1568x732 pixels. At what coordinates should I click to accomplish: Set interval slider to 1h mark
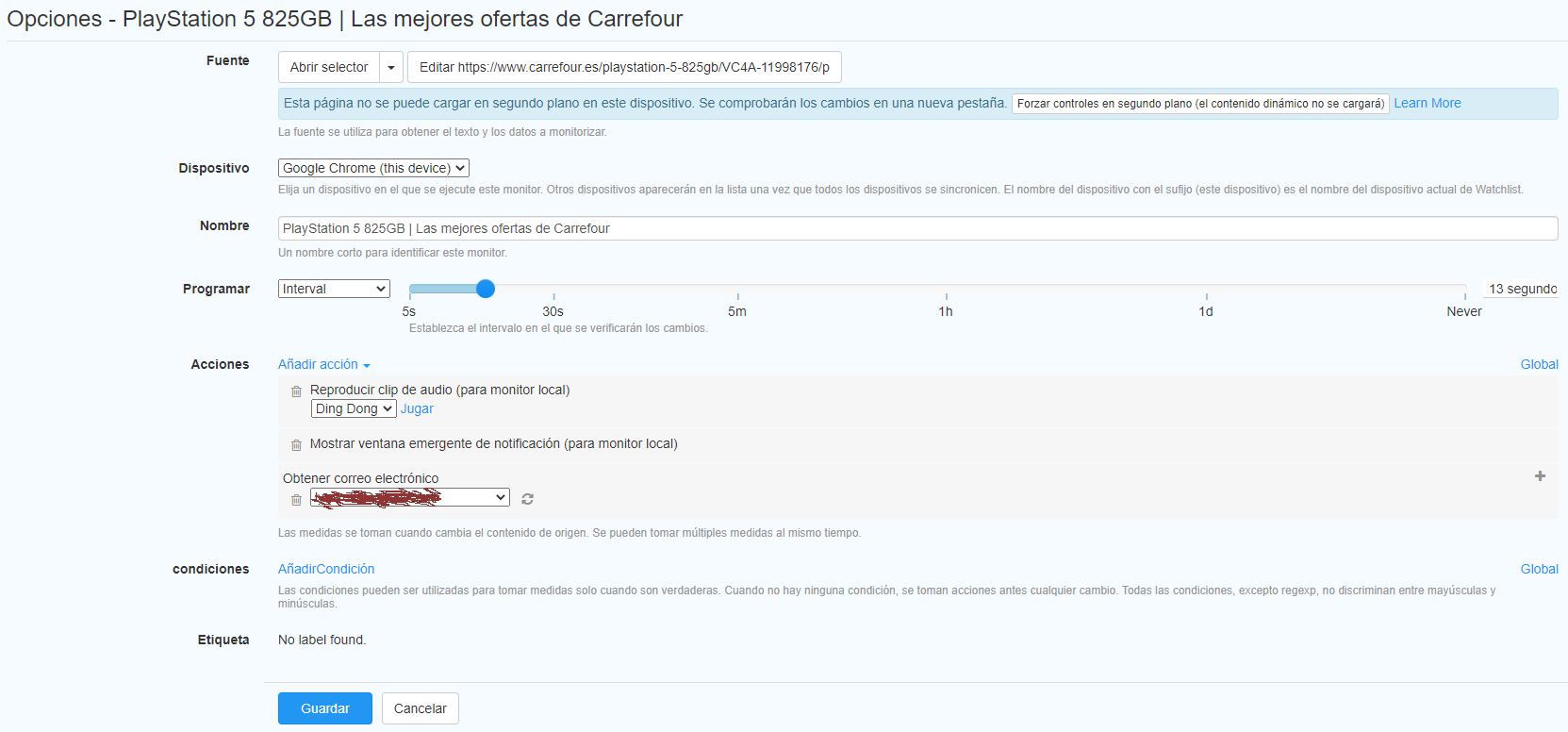(946, 289)
